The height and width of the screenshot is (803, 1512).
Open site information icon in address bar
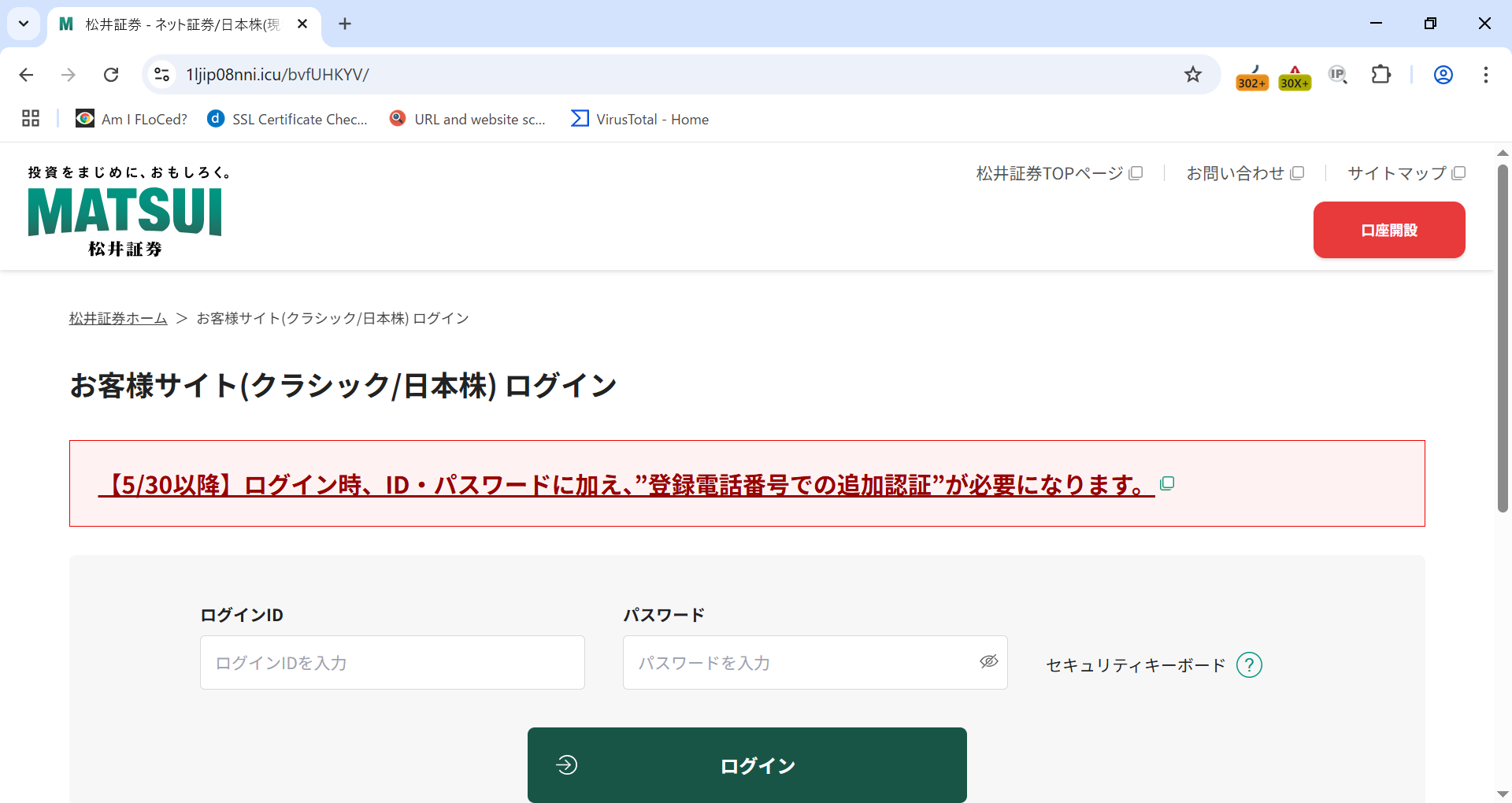(161, 75)
